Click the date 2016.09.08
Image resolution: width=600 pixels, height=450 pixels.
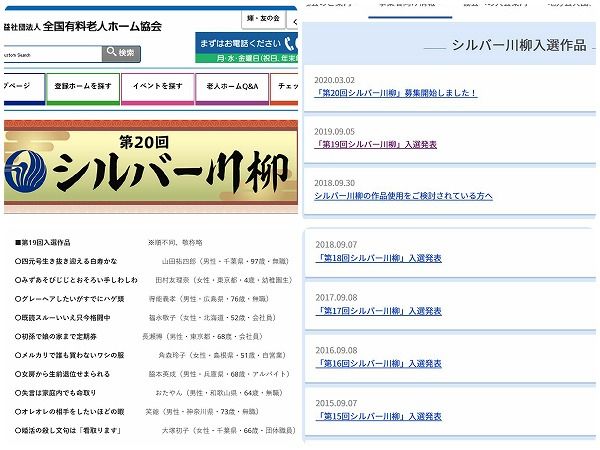pyautogui.click(x=336, y=350)
